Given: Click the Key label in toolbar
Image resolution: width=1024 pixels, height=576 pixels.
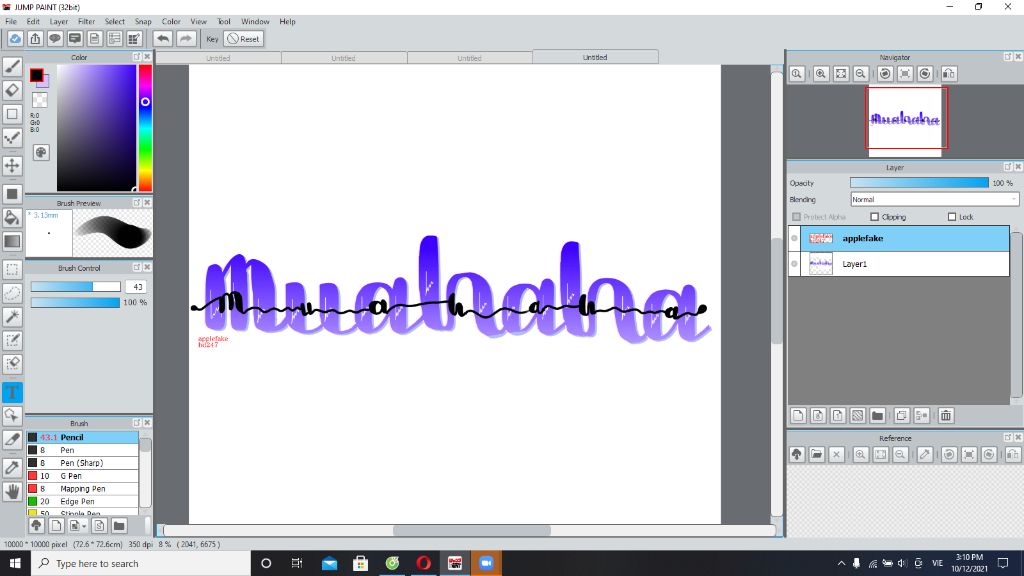Looking at the screenshot, I should pyautogui.click(x=212, y=39).
